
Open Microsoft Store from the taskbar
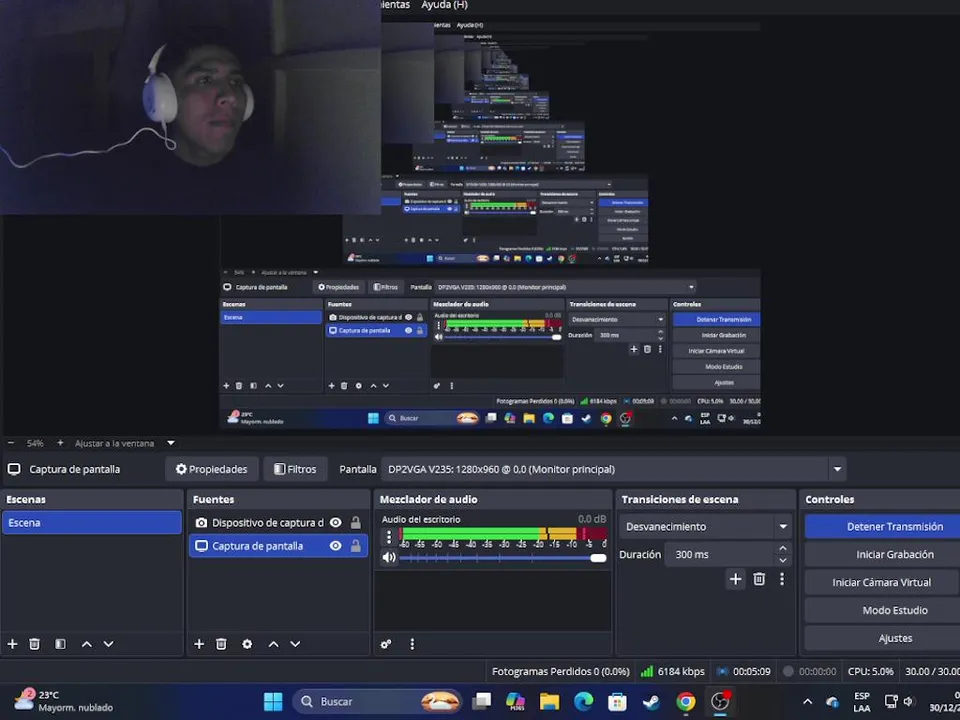point(617,702)
